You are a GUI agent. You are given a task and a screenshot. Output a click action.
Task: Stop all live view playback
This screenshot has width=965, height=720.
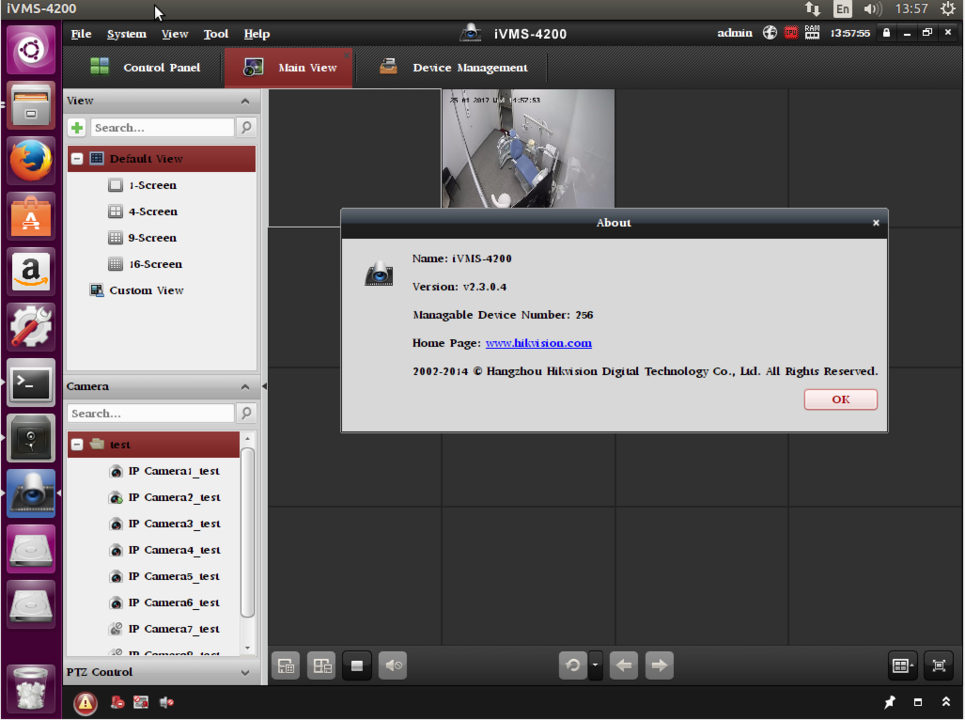357,665
